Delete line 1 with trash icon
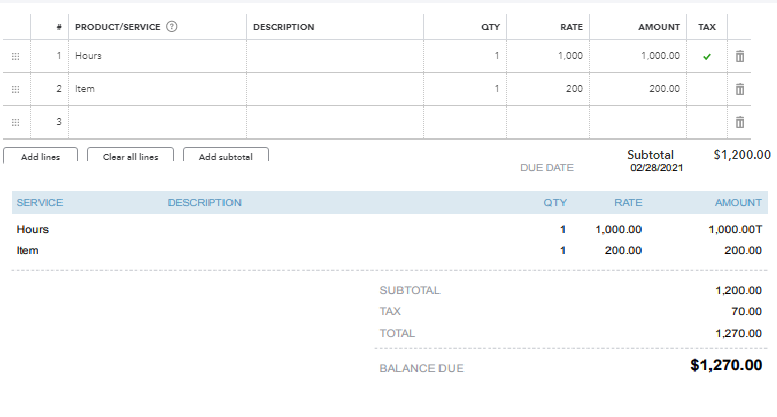Image resolution: width=777 pixels, height=417 pixels. click(x=740, y=56)
